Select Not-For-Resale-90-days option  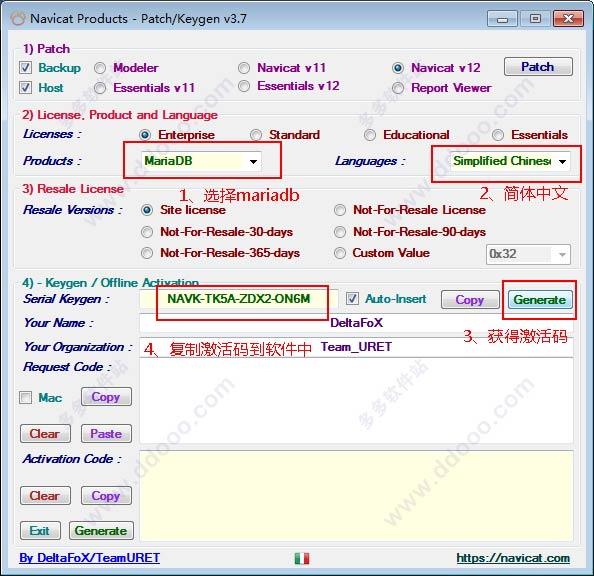(x=340, y=232)
